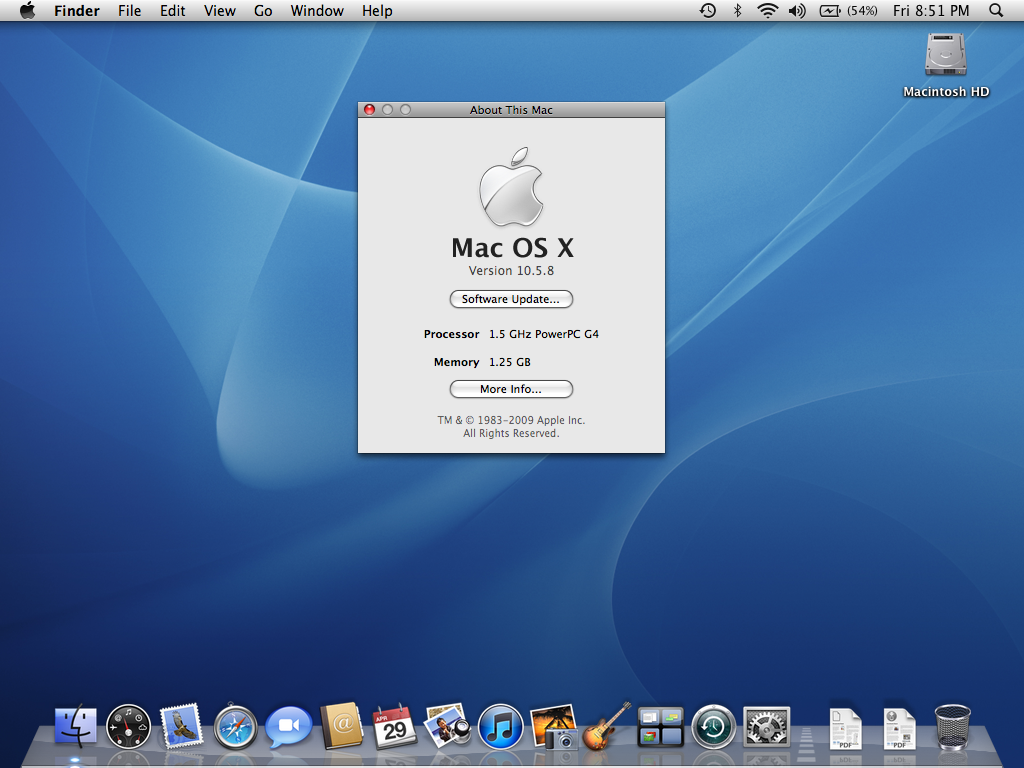Launch Safari compass icon in Dock
The width and height of the screenshot is (1024, 768).
(235, 726)
